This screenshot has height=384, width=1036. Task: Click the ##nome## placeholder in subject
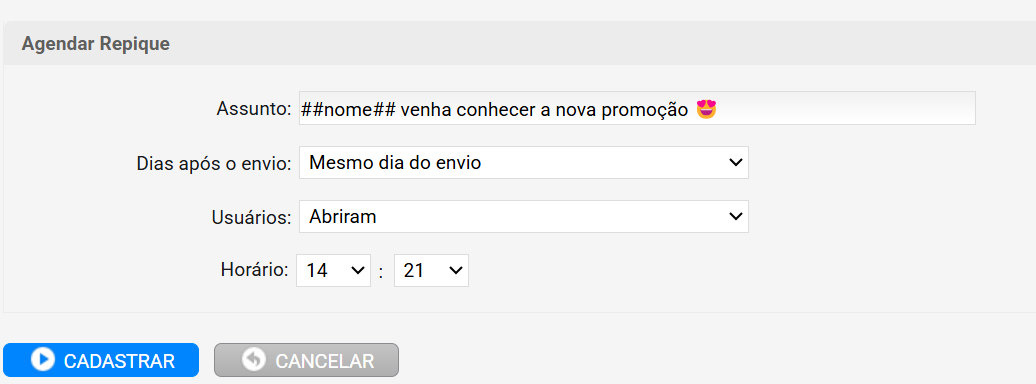point(348,110)
